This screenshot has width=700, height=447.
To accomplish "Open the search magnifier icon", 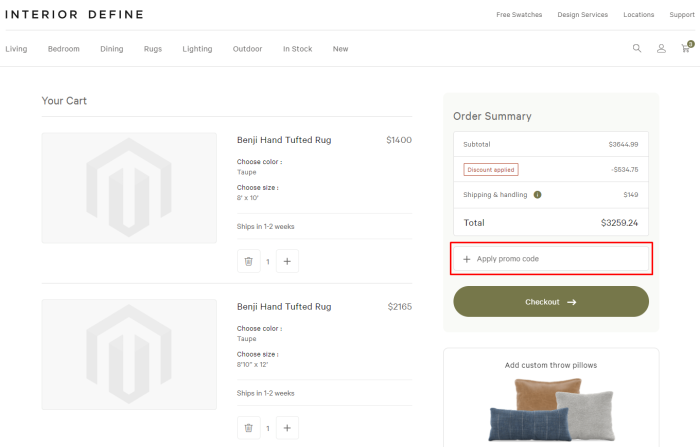I will click(x=637, y=48).
